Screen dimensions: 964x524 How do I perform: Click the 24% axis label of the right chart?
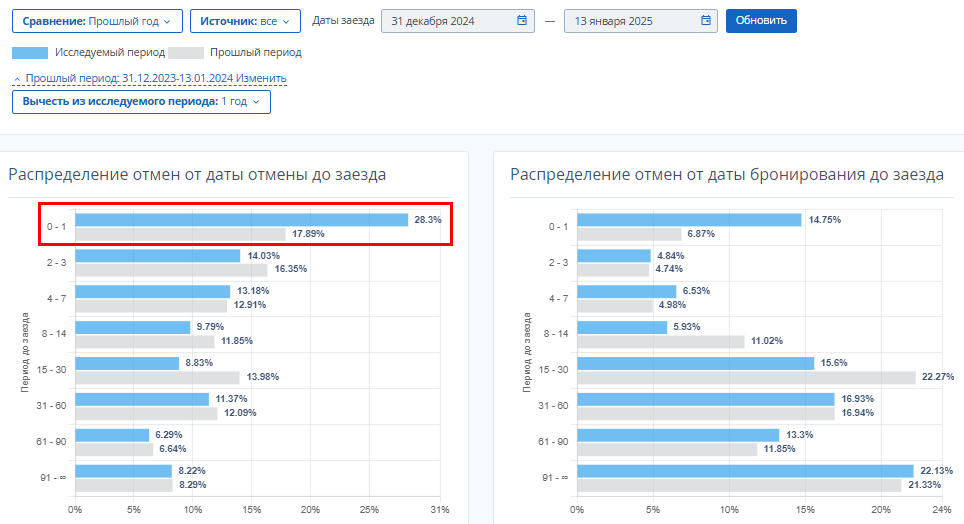942,510
